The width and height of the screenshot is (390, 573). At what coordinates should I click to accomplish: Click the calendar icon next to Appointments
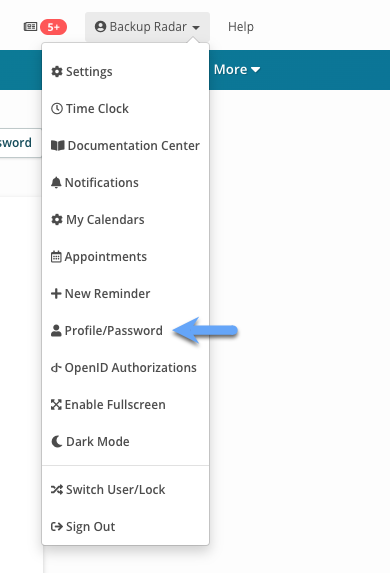56,257
